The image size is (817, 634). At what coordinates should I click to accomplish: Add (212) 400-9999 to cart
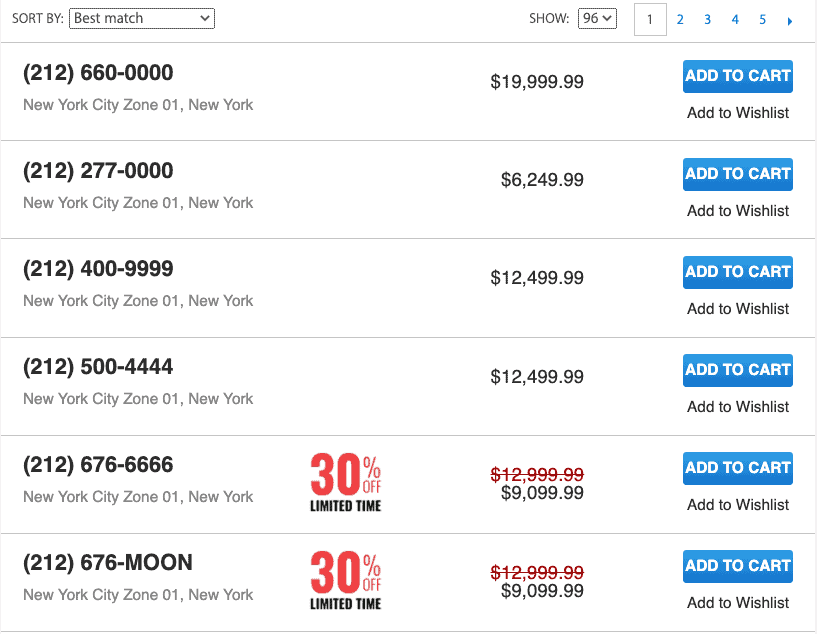pyautogui.click(x=738, y=272)
